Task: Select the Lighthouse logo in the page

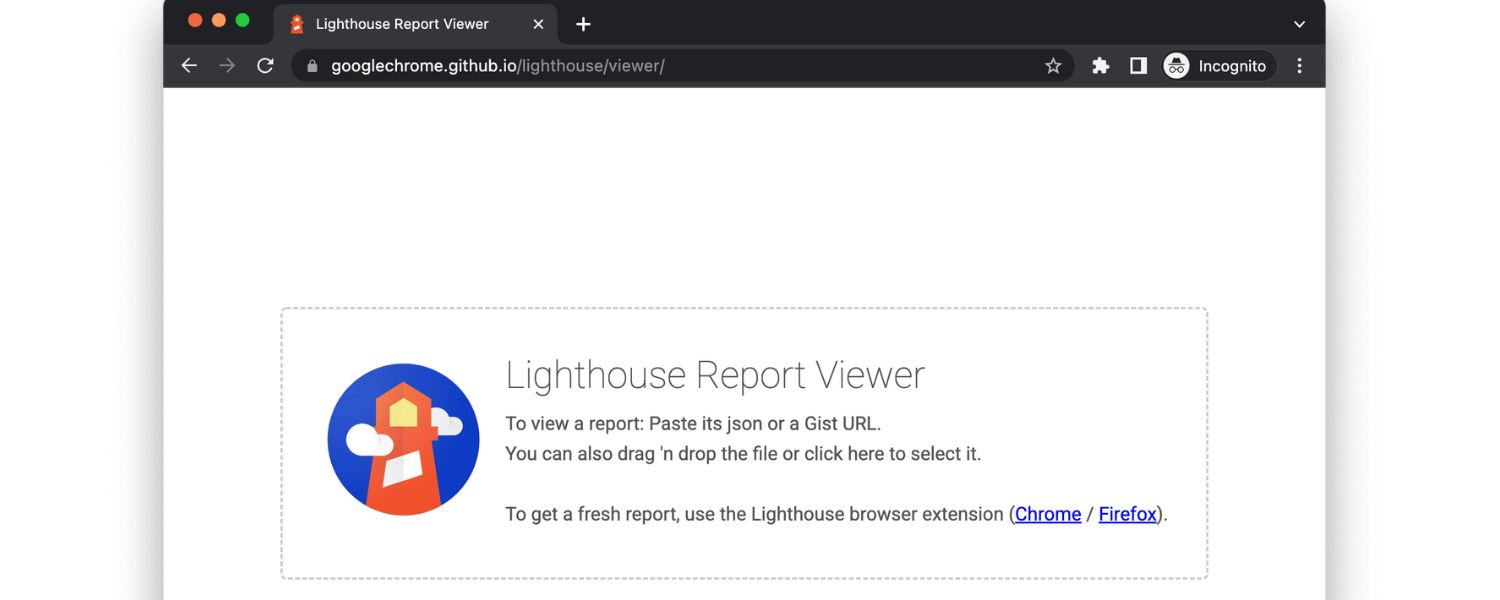Action: [403, 439]
